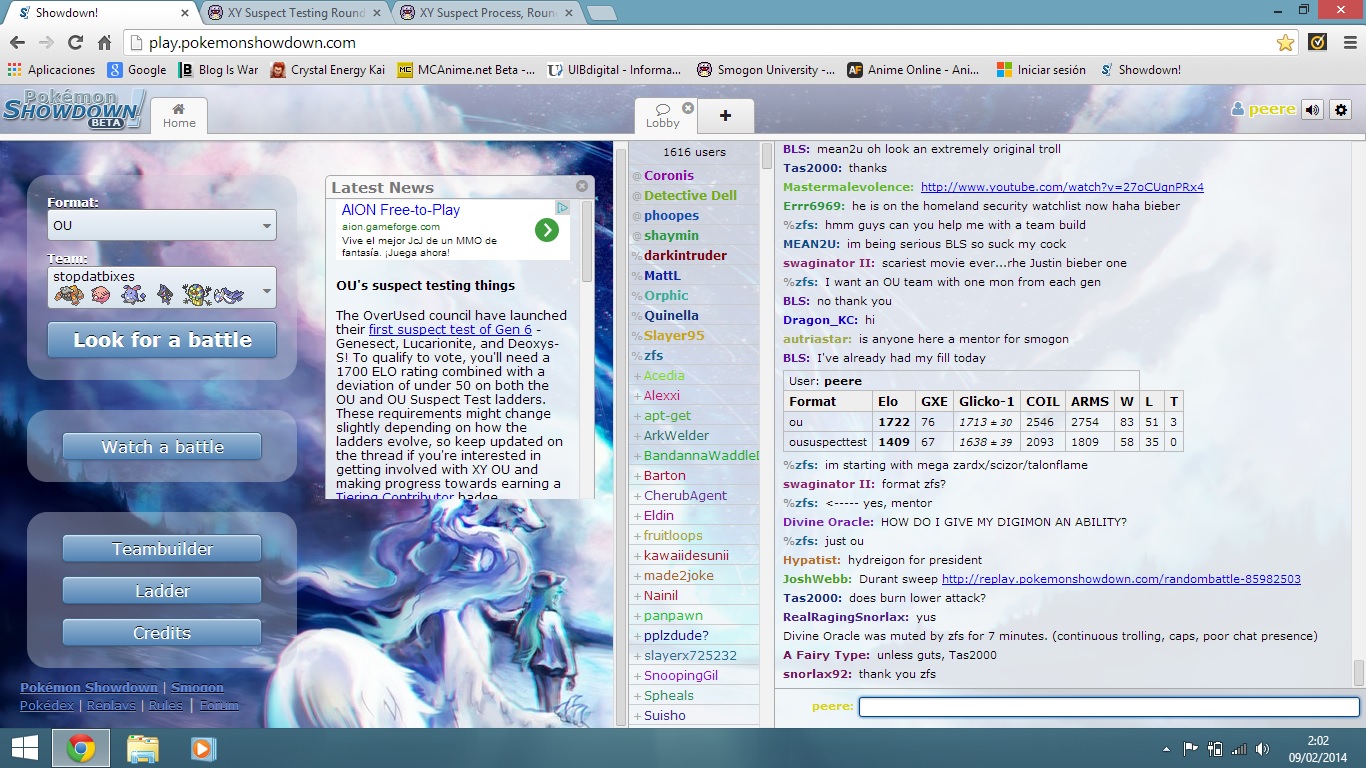Reload the page with refresh icon

pos(75,43)
